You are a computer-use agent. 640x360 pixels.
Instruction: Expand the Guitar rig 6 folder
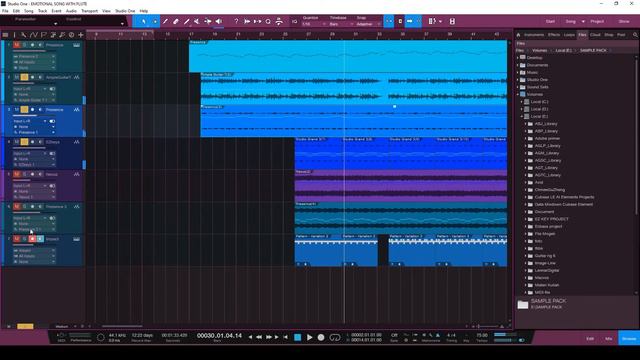(x=525, y=256)
